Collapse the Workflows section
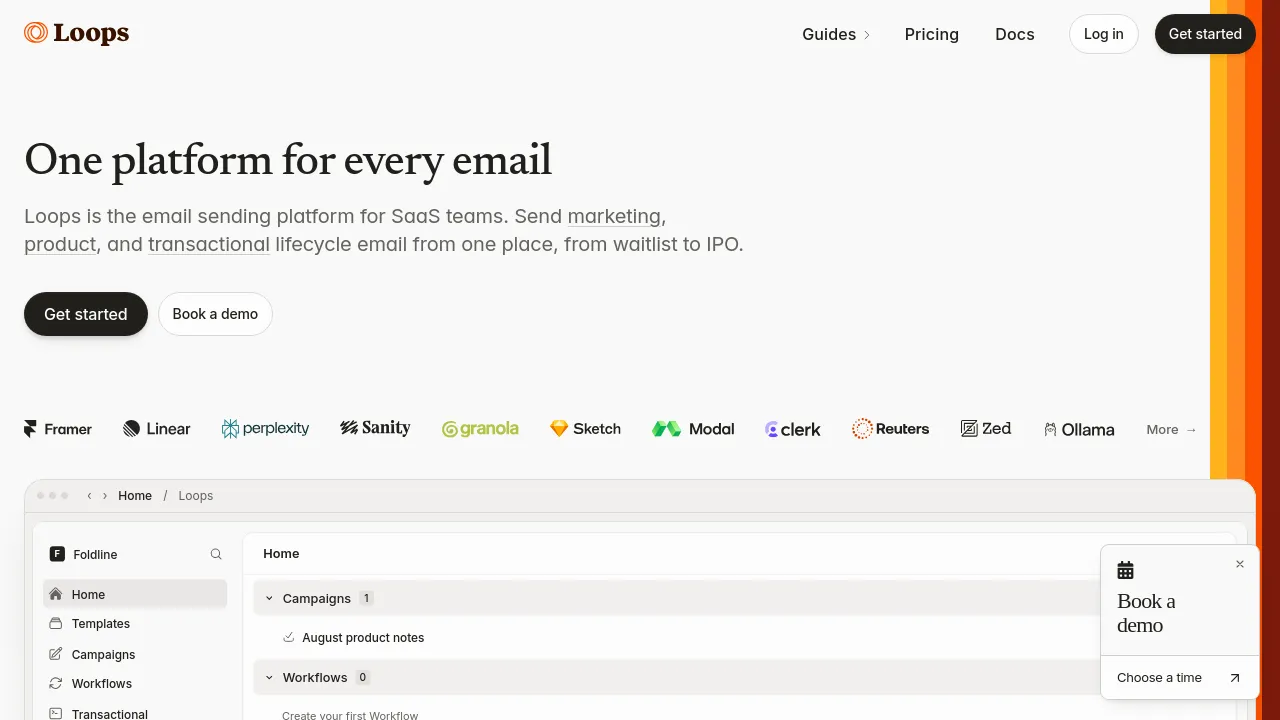The height and width of the screenshot is (720, 1280). pos(269,677)
